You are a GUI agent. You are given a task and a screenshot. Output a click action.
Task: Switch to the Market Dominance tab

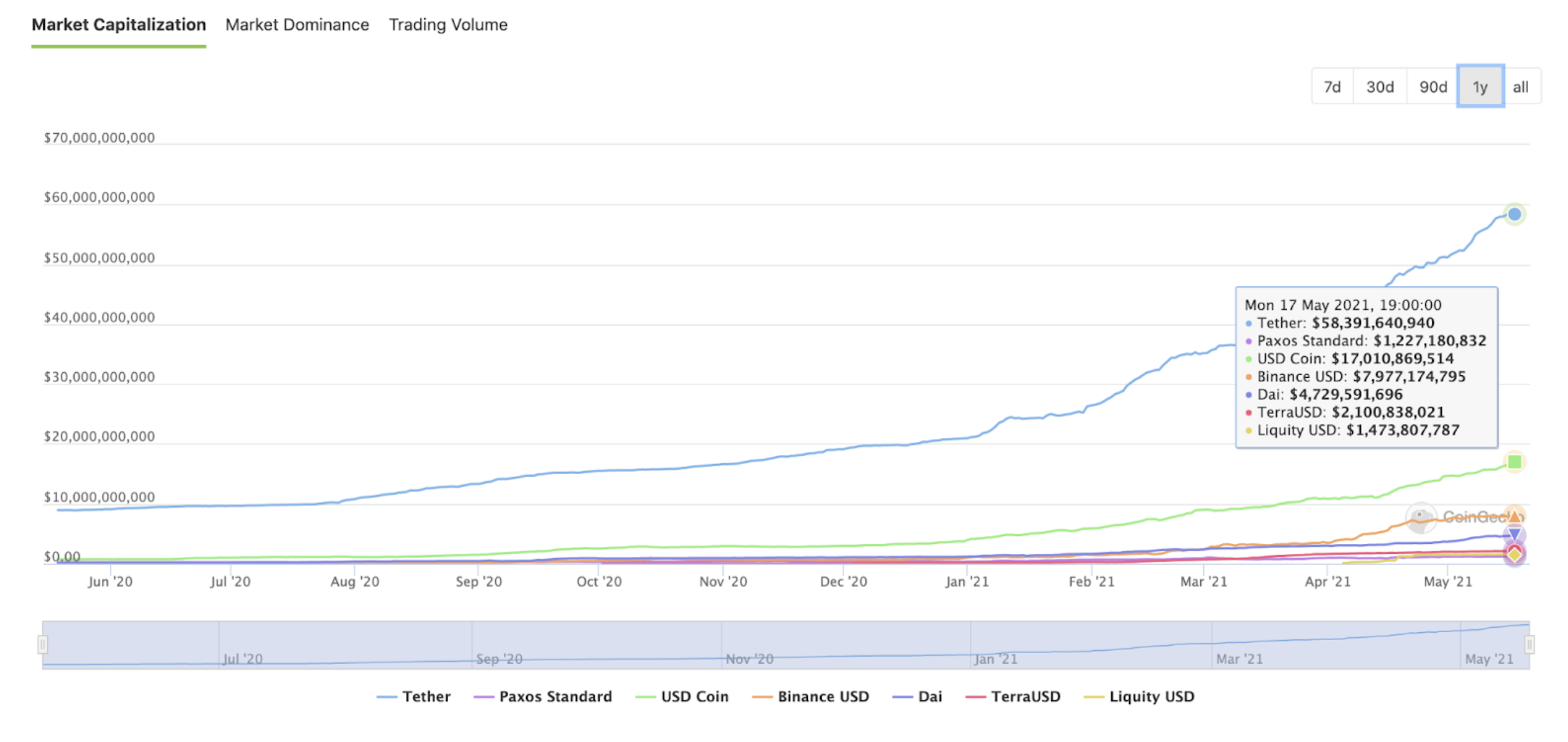click(297, 25)
